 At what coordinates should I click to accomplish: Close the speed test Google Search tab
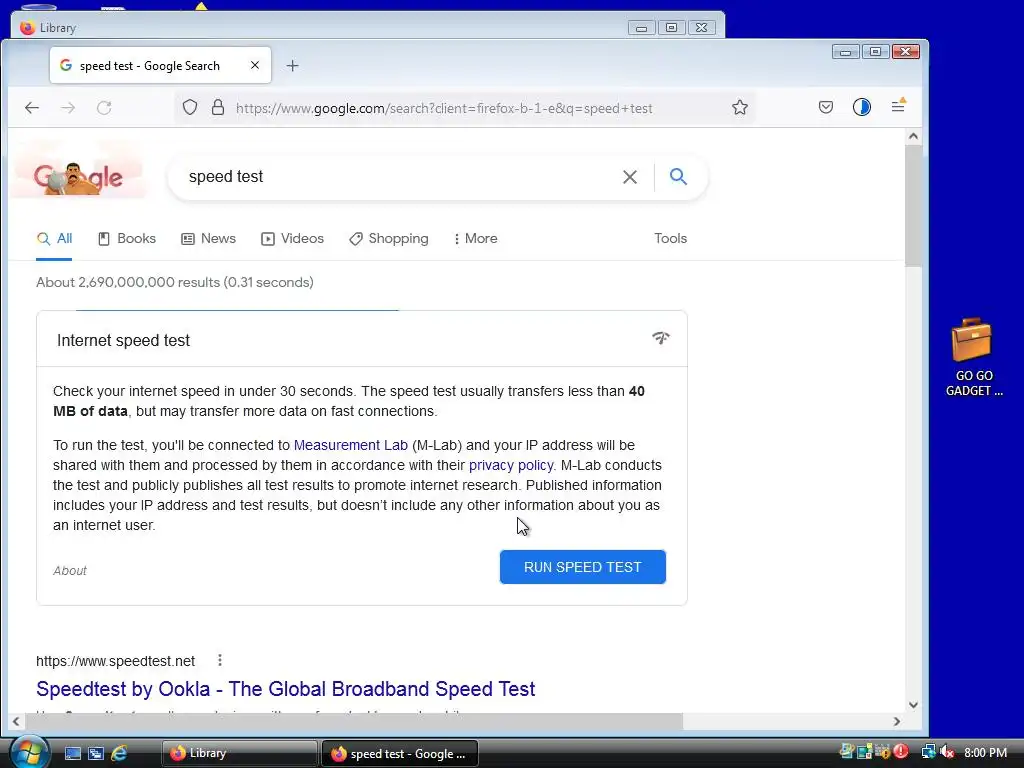[255, 65]
